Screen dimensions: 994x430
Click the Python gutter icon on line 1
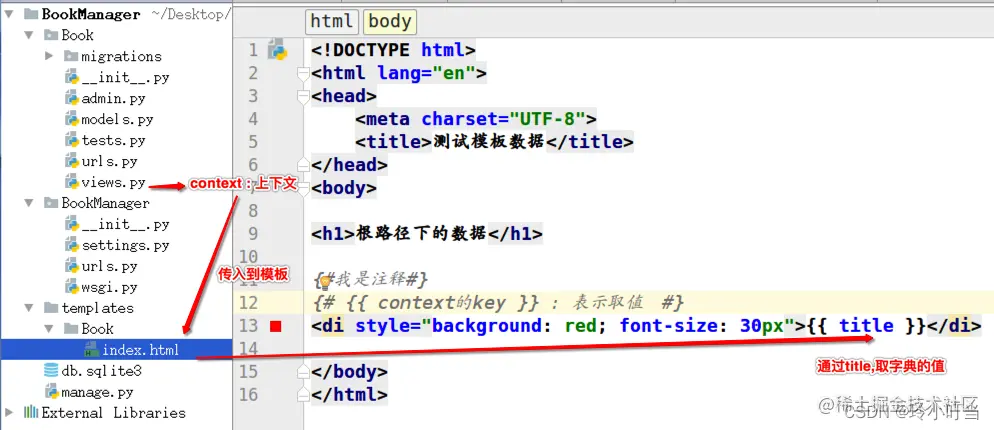click(277, 50)
